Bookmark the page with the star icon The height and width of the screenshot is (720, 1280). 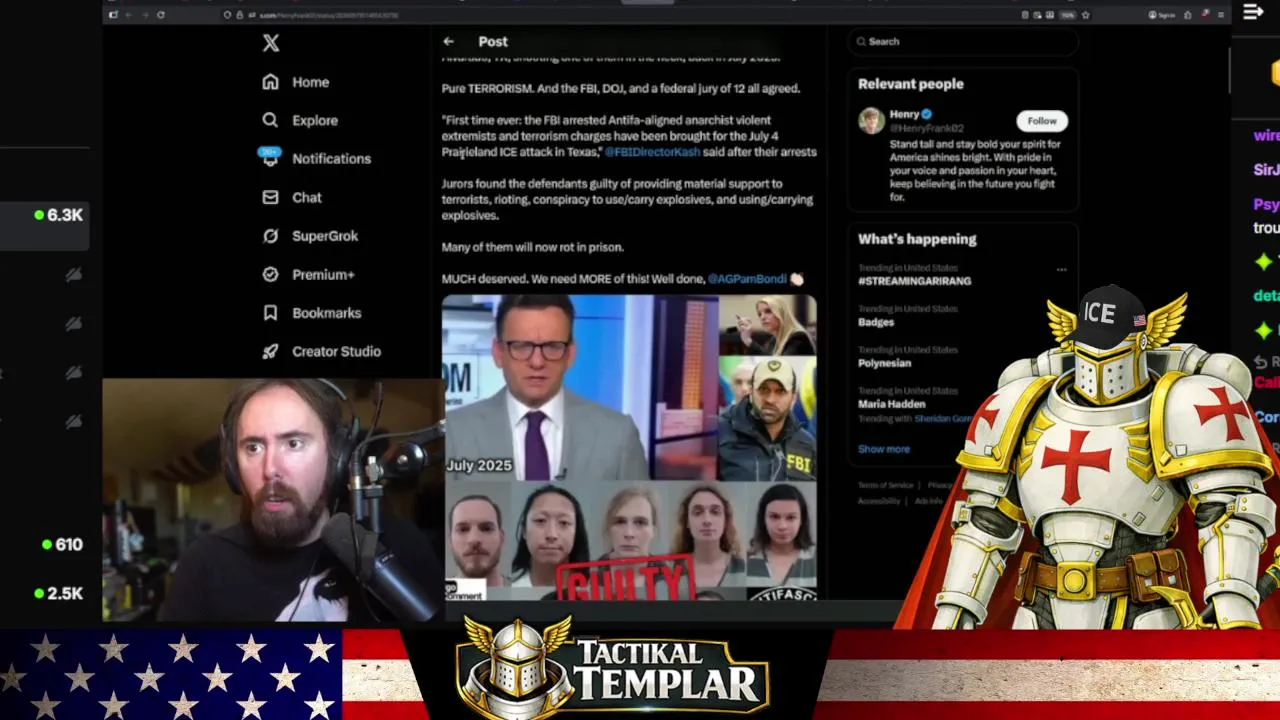1086,15
